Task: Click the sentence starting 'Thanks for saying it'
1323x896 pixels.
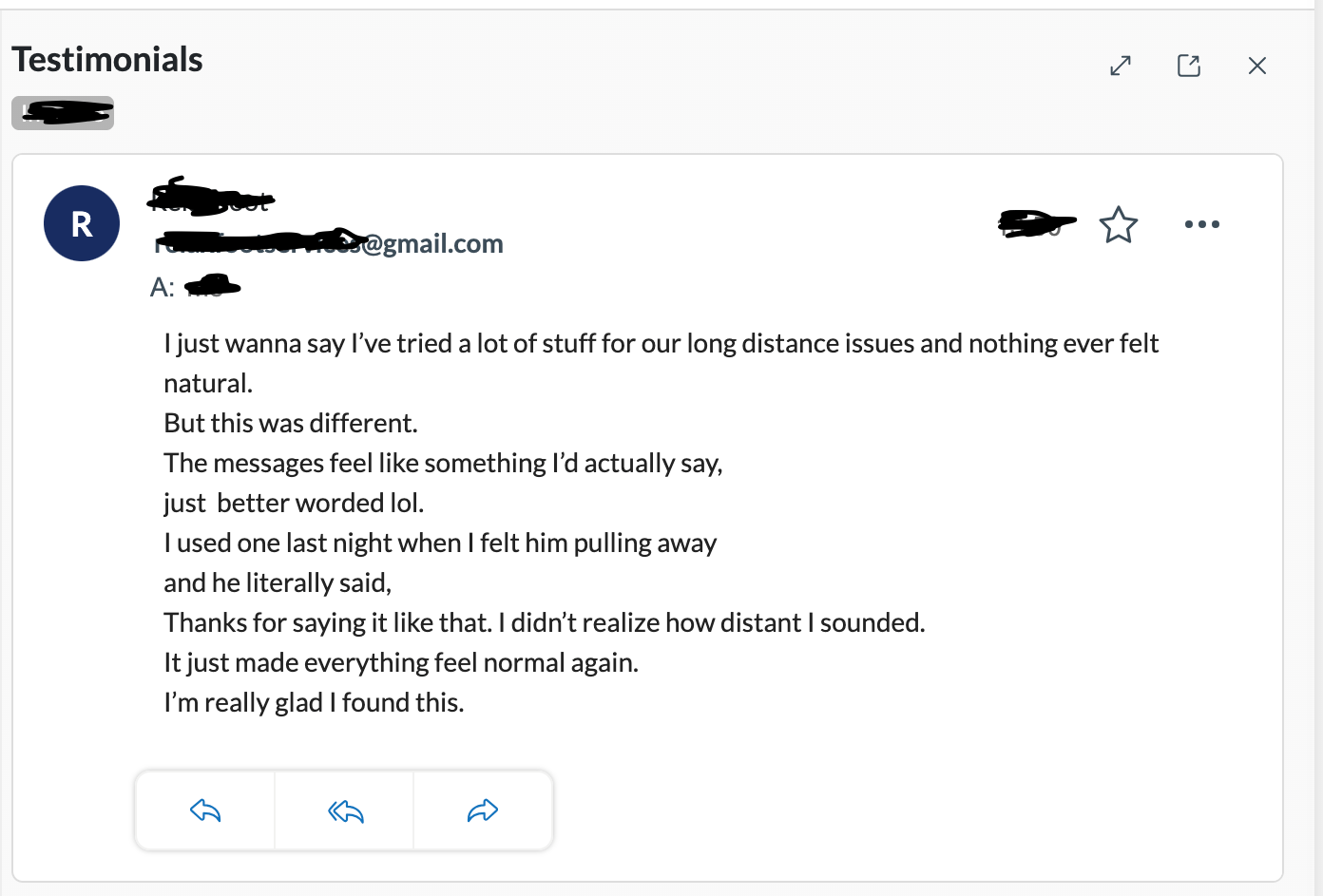Action: click(544, 622)
